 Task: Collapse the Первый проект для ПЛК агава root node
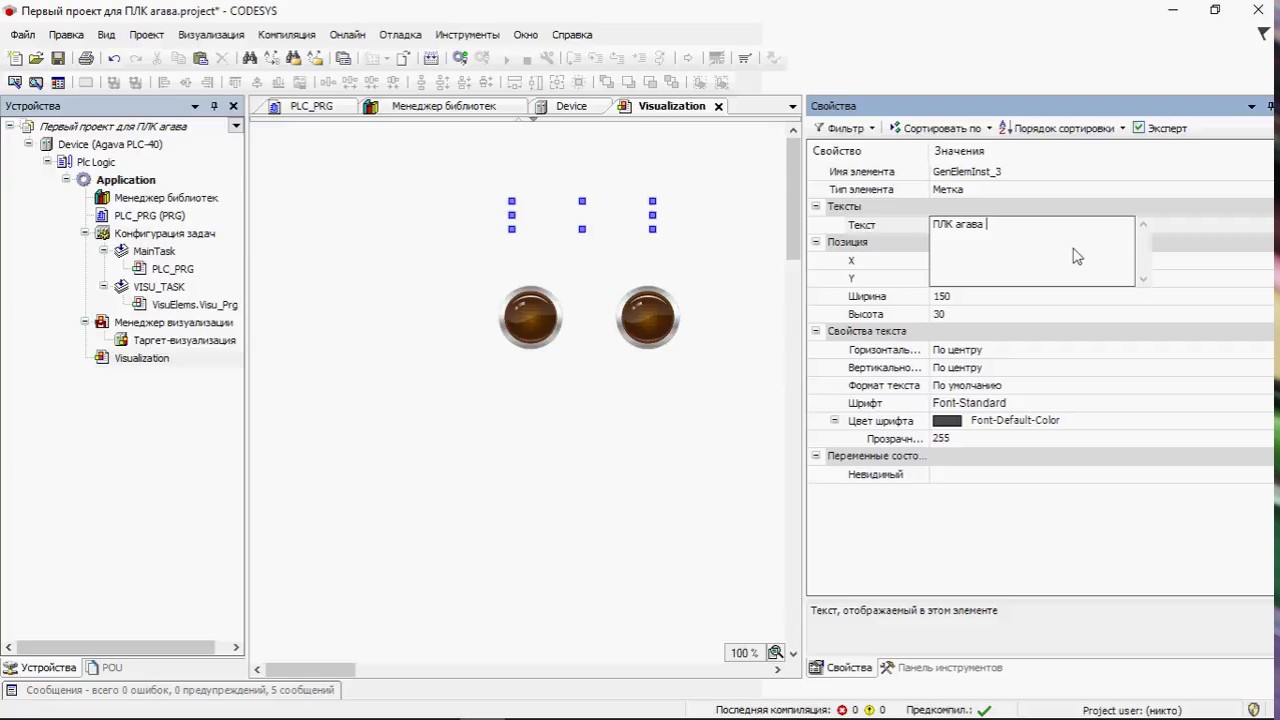tap(10, 126)
